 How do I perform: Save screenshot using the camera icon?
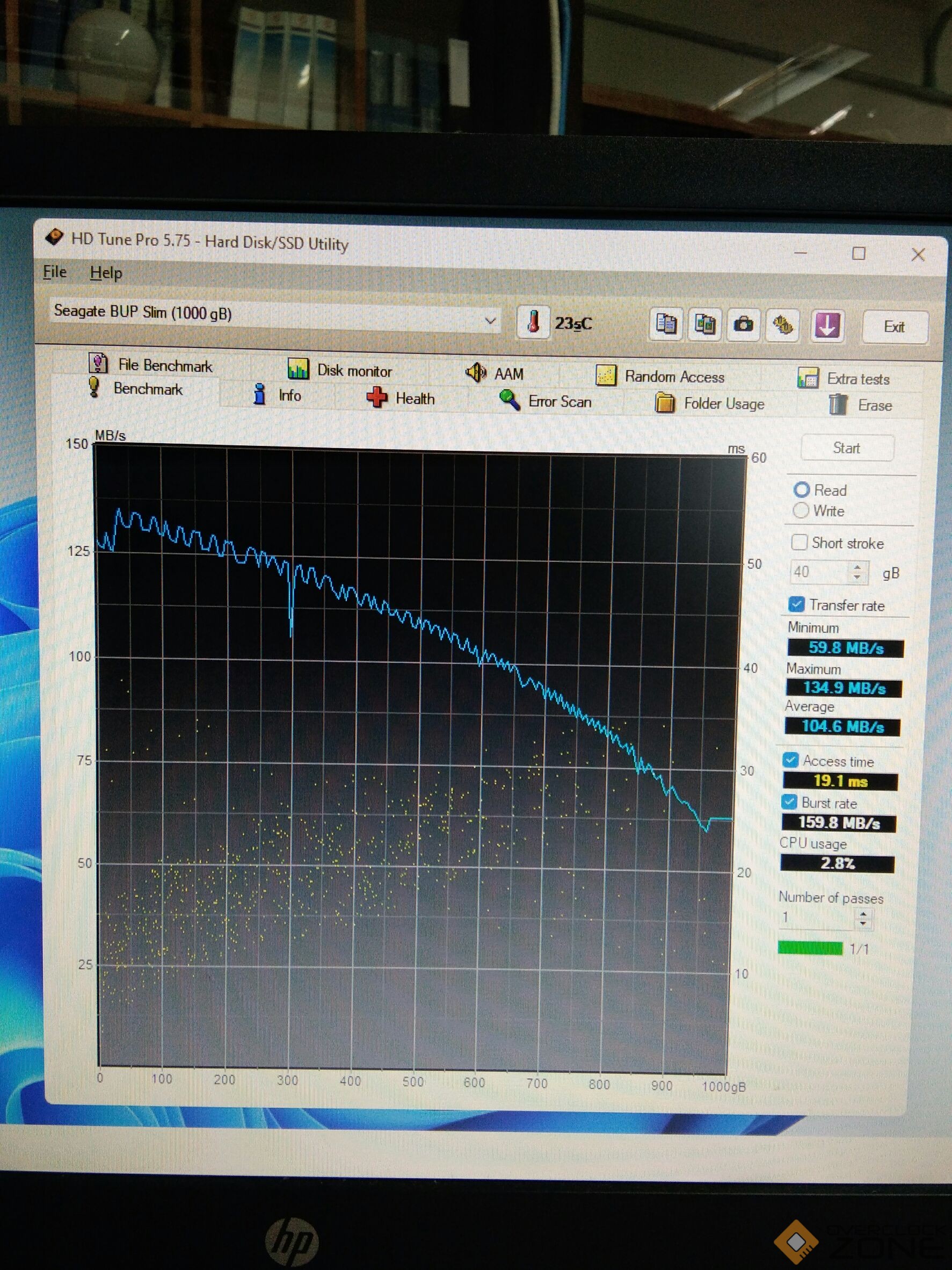[744, 325]
